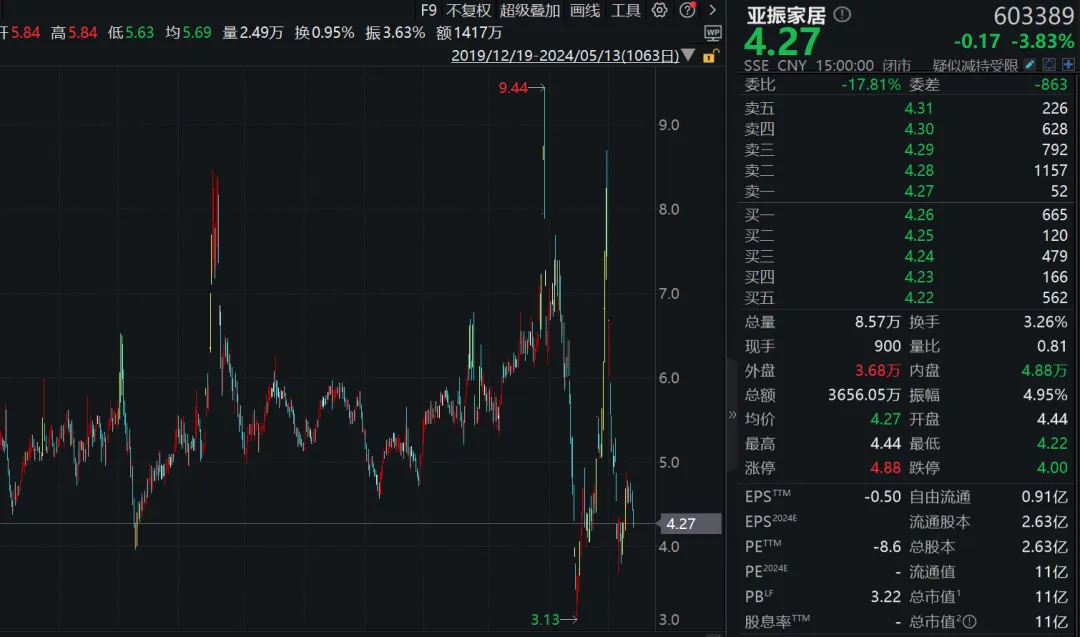Click info icon beside 亚振家居
The width and height of the screenshot is (1080, 637).
842,14
